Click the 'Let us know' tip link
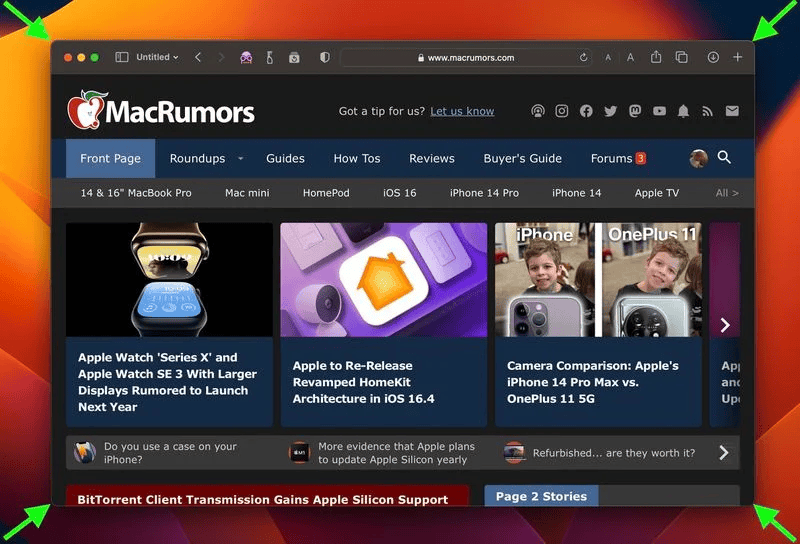The height and width of the screenshot is (544, 800). pos(462,111)
